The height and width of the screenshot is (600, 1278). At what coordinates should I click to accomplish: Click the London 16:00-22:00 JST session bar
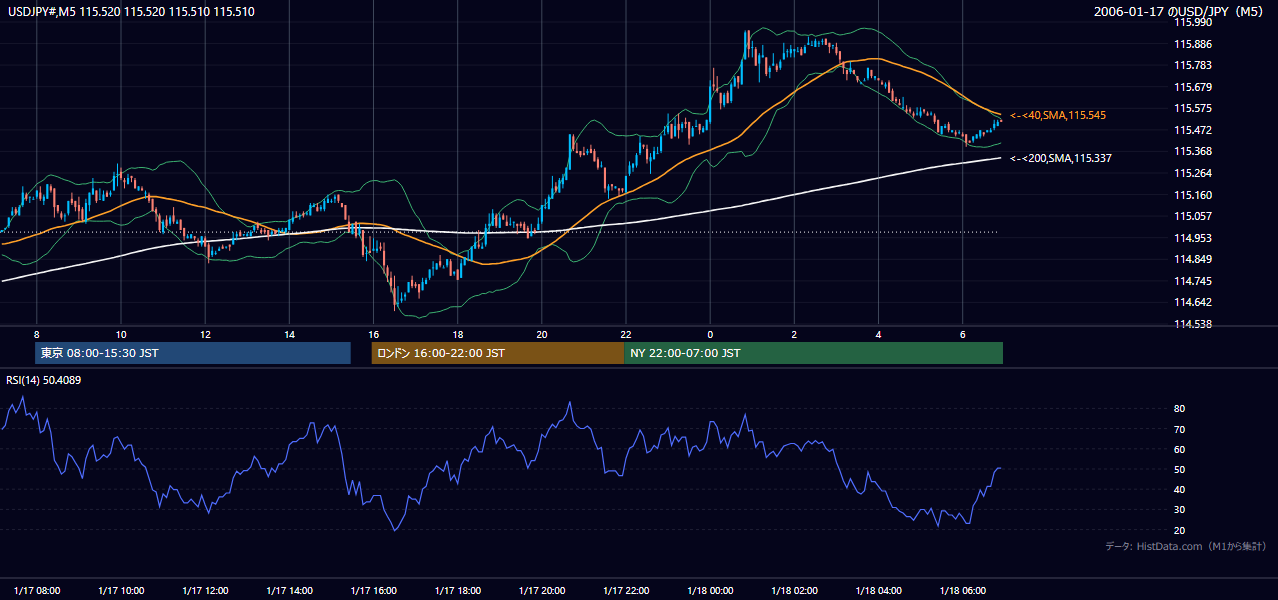497,353
